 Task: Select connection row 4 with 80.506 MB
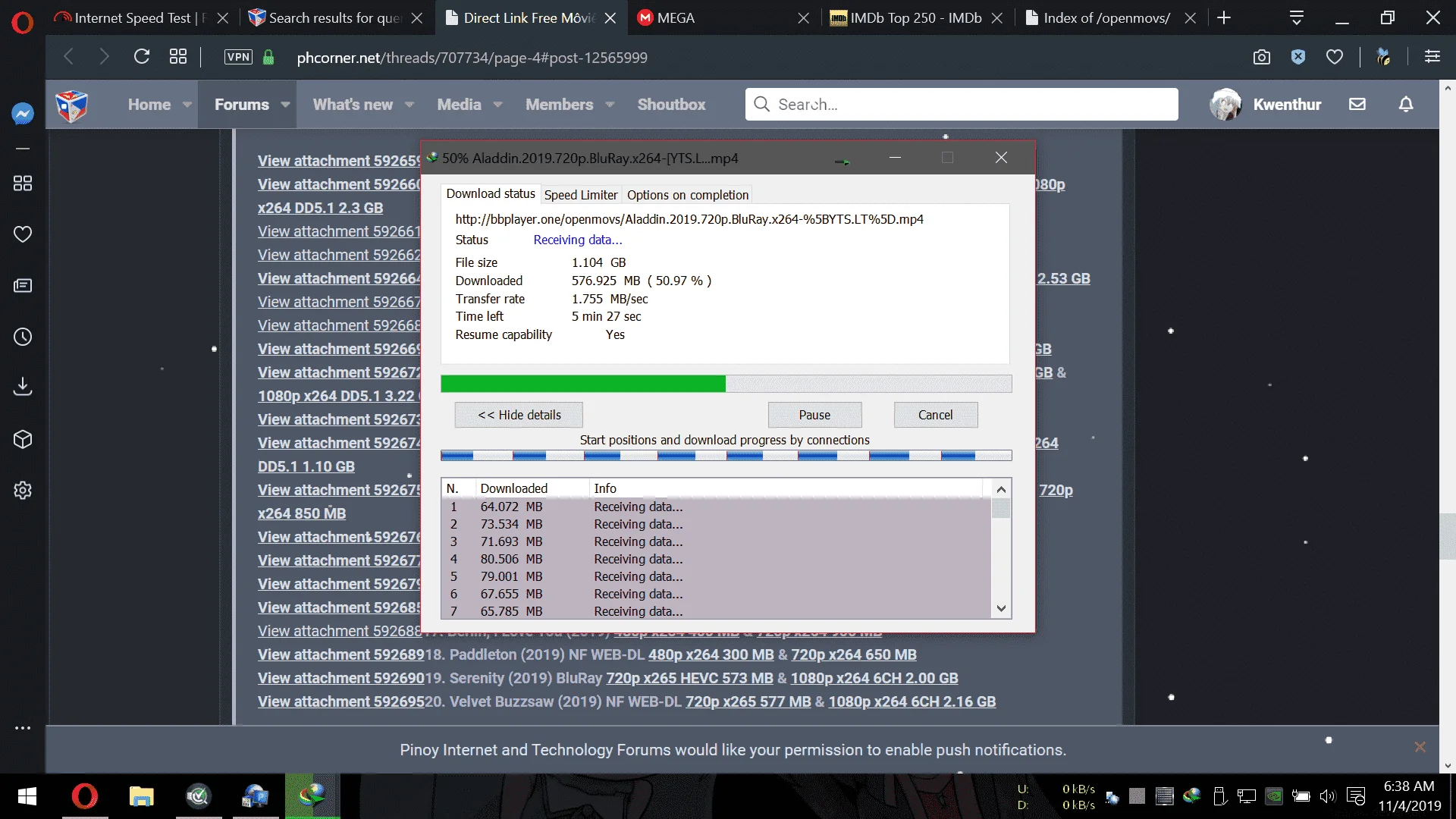(716, 559)
